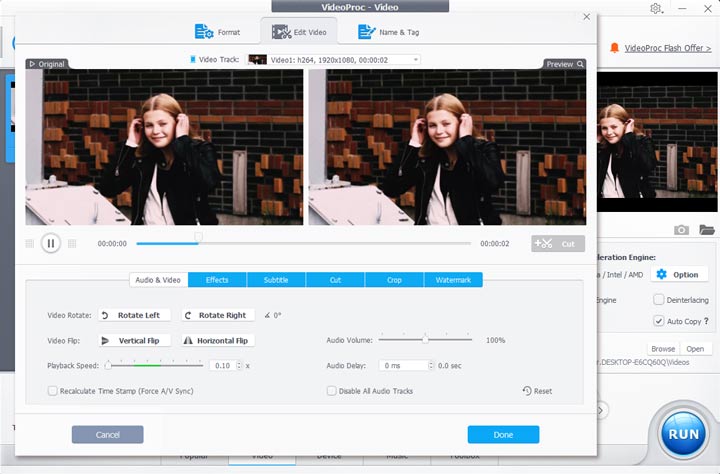Click Reset to restore defaults
Viewport: 720px width, 474px height.
click(x=537, y=391)
